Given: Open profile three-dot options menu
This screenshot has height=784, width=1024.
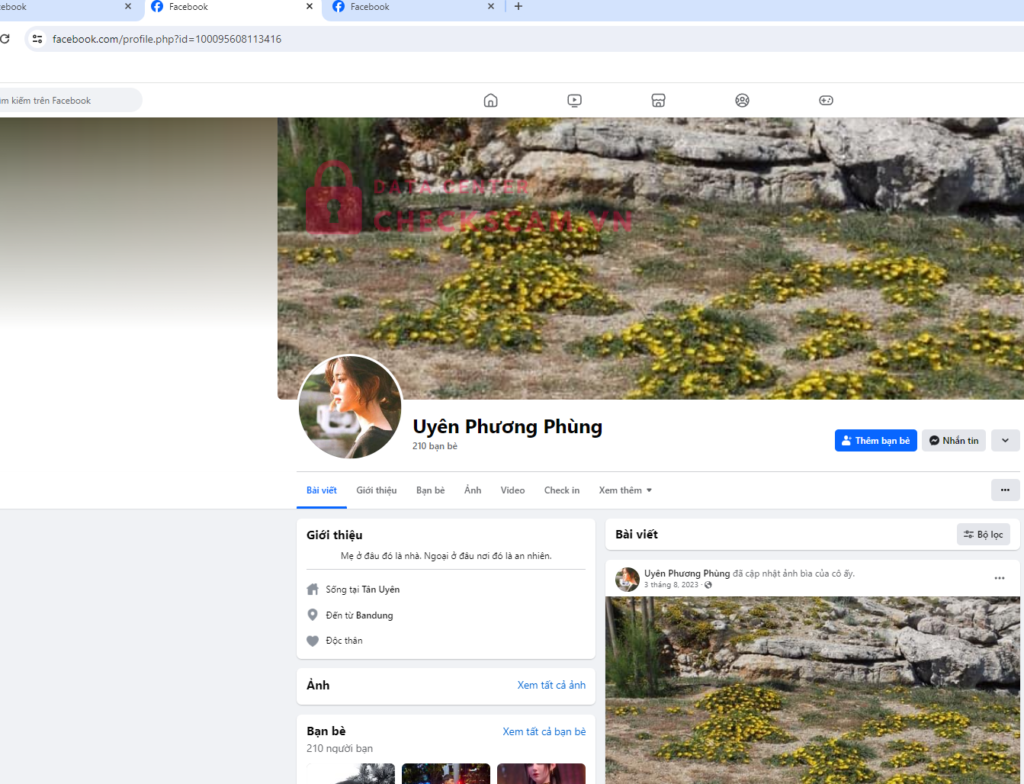Looking at the screenshot, I should [1005, 490].
